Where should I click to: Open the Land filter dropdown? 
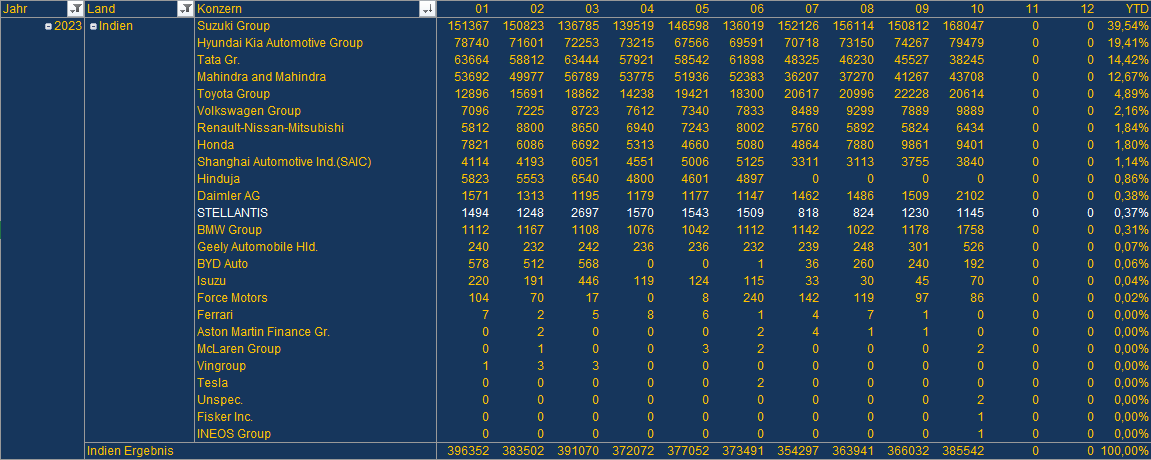tap(186, 9)
